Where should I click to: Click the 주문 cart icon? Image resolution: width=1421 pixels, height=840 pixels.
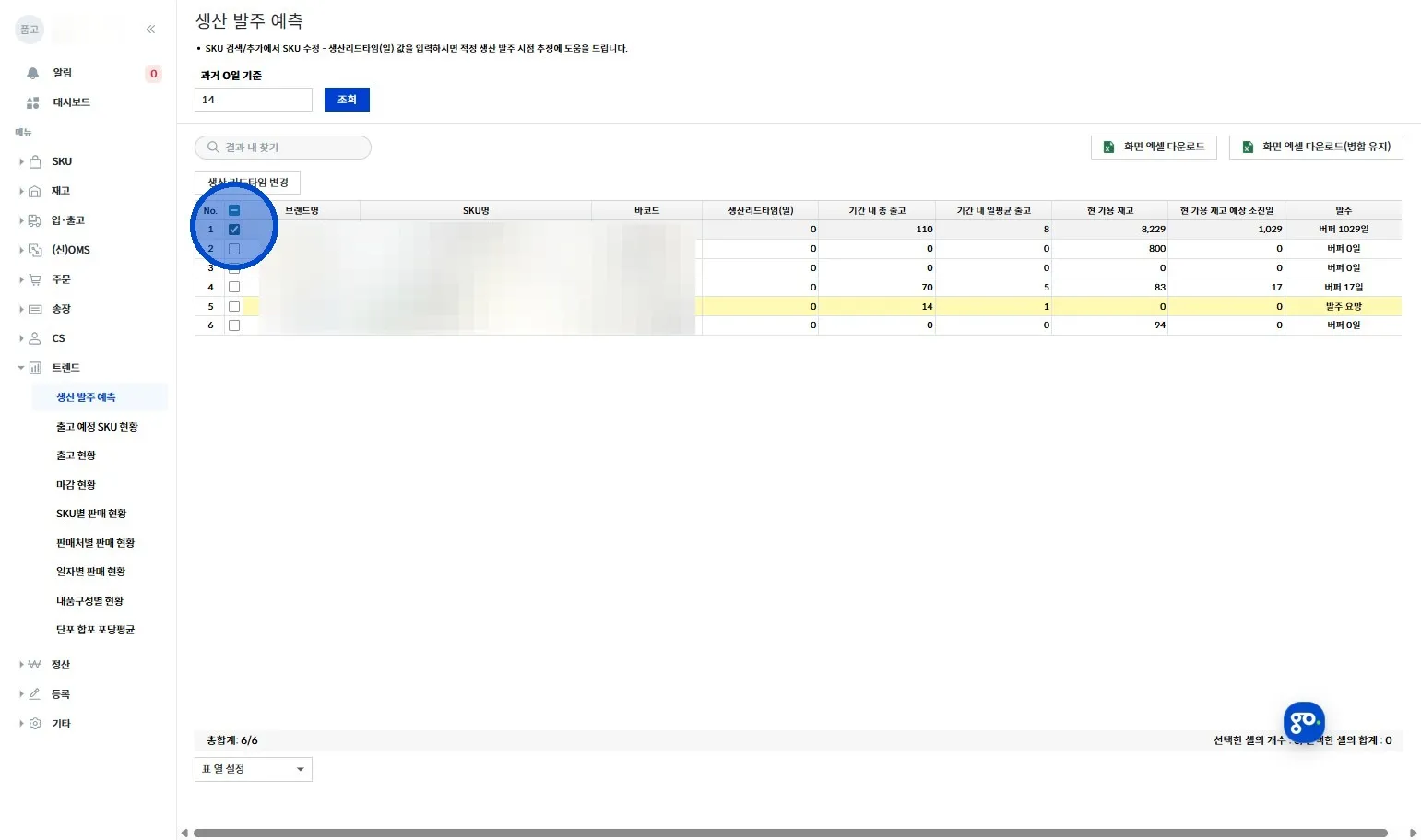pyautogui.click(x=35, y=279)
